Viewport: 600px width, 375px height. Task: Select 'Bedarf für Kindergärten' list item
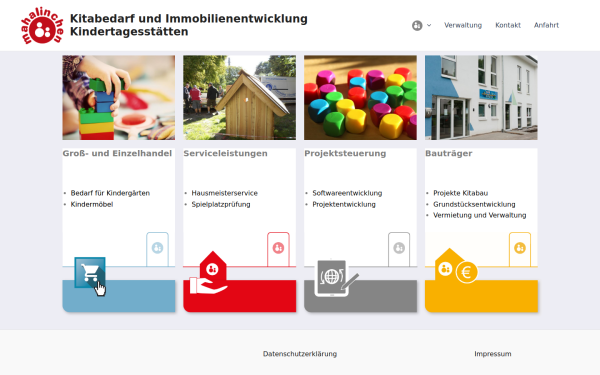pyautogui.click(x=110, y=193)
